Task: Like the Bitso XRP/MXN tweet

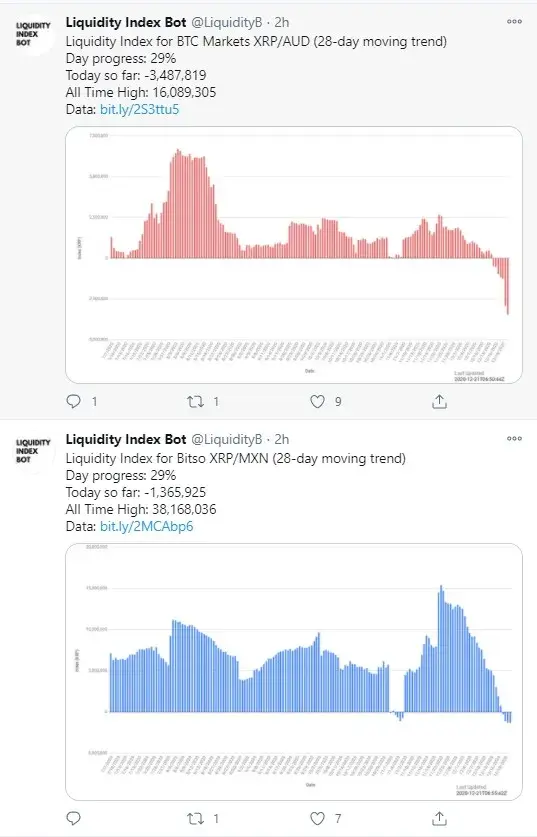Action: coord(318,818)
